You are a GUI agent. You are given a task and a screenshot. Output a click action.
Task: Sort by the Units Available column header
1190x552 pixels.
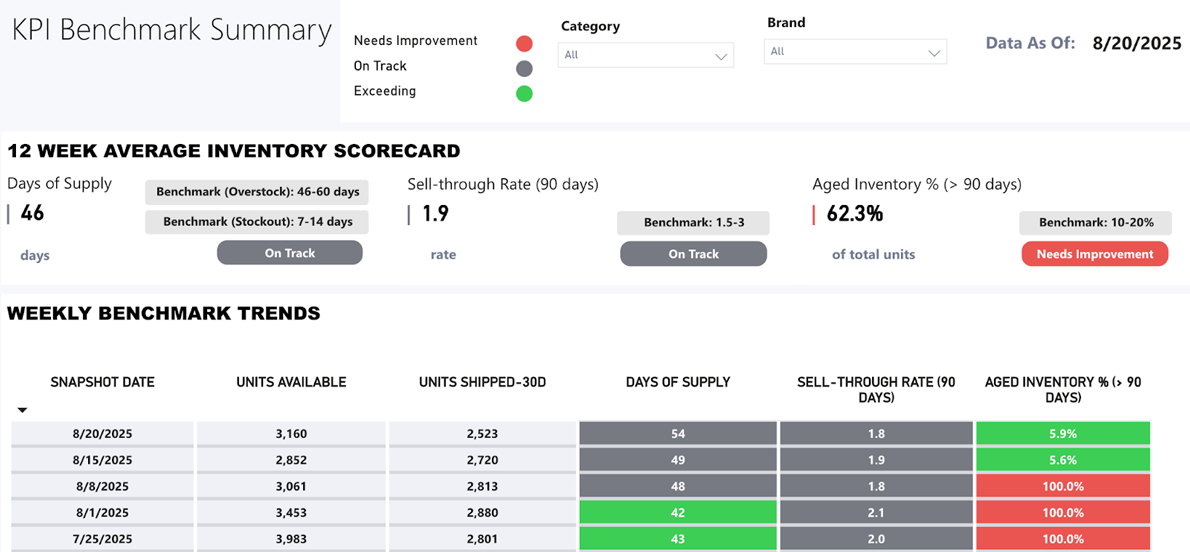[x=291, y=382]
